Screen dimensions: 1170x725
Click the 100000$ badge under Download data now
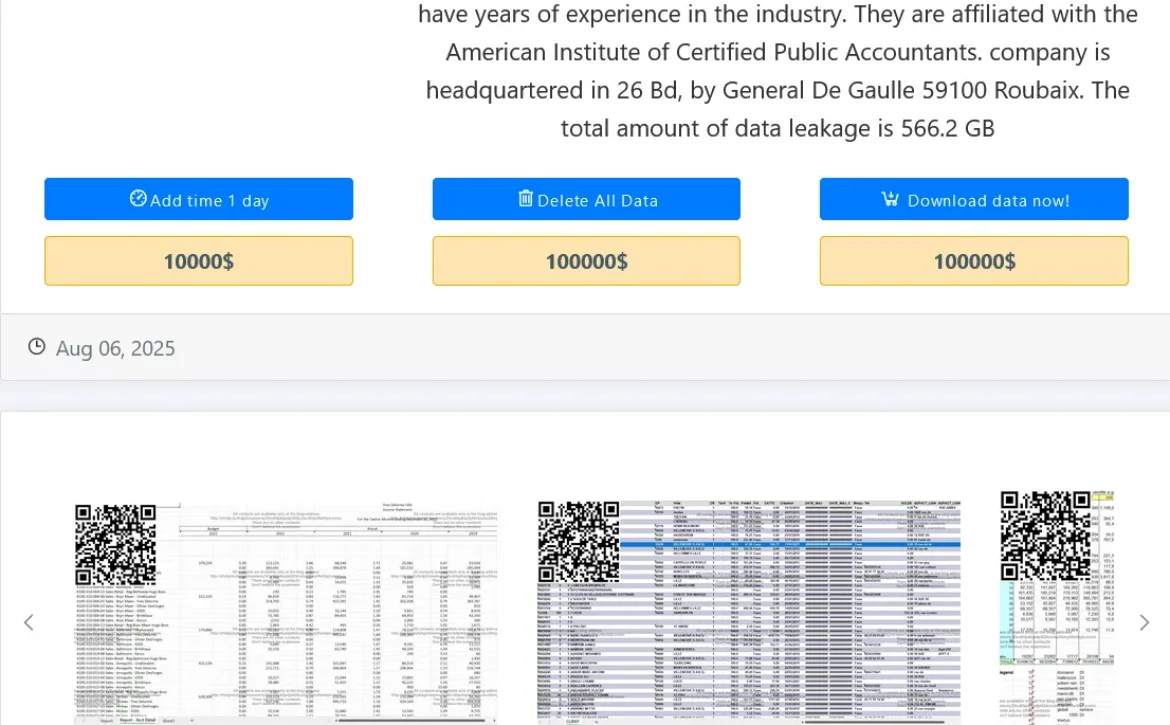click(974, 261)
